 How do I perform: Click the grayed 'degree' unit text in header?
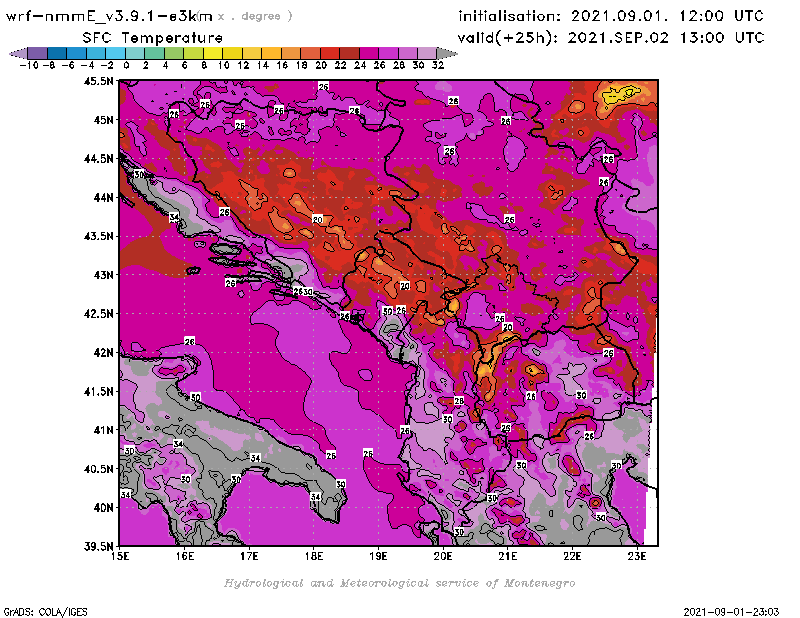pos(261,17)
